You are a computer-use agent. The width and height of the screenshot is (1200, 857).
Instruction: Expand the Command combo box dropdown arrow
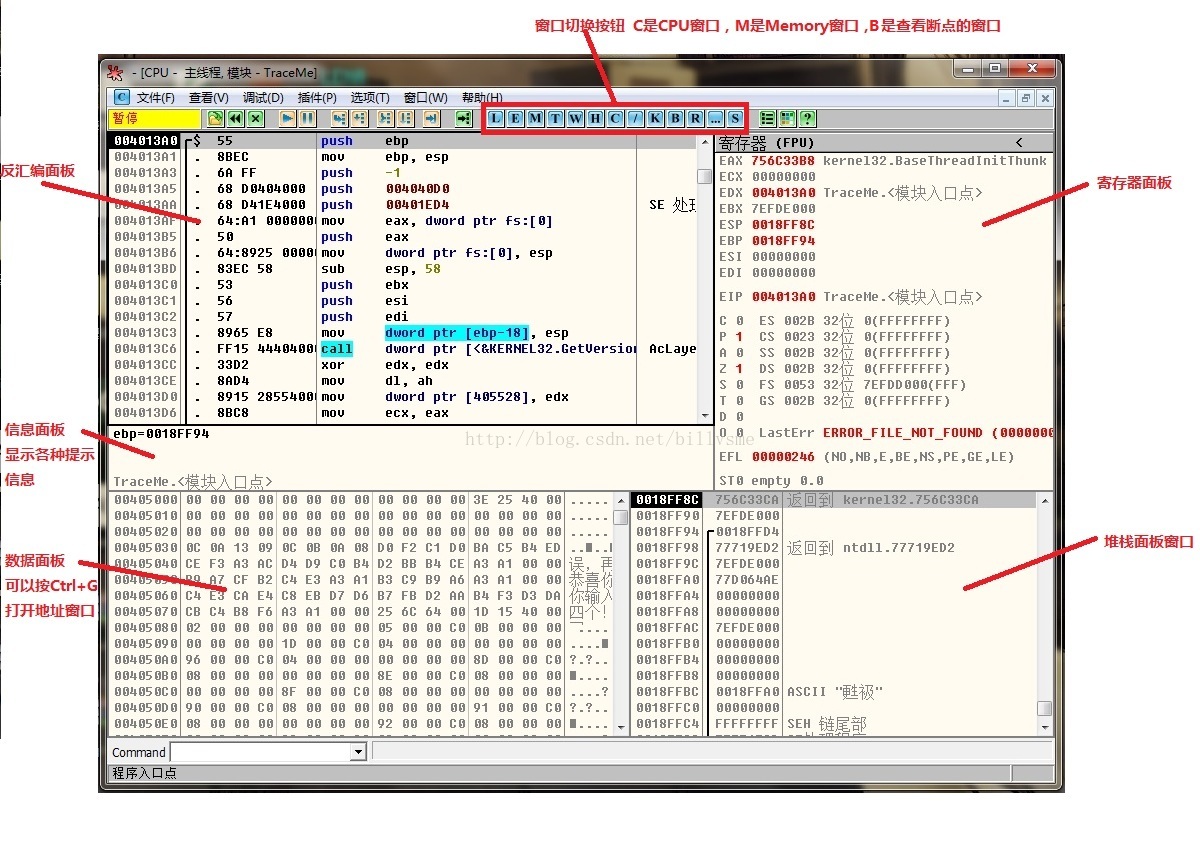[359, 752]
